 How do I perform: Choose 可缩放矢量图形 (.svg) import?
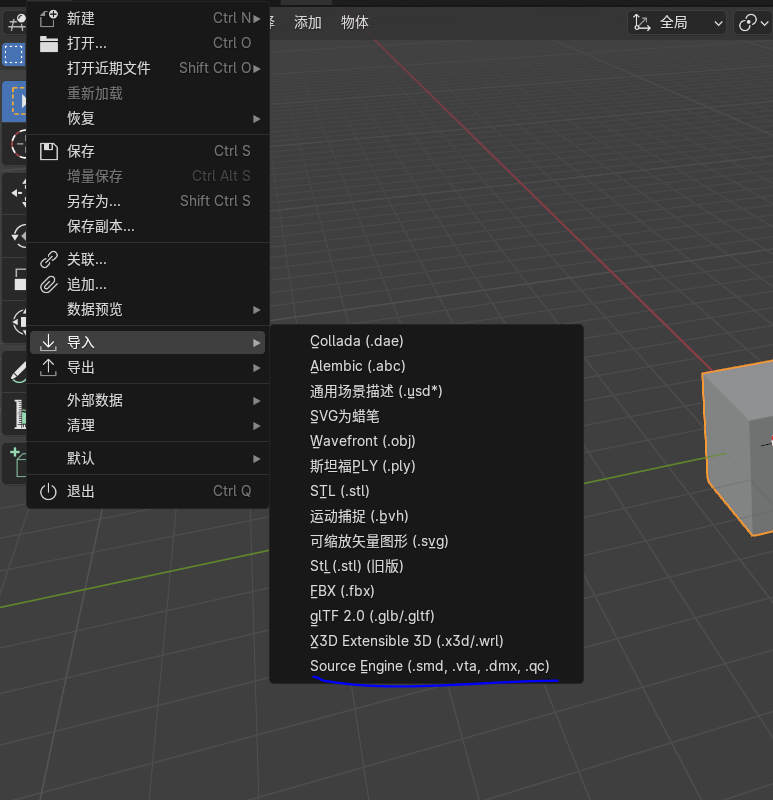427,541
